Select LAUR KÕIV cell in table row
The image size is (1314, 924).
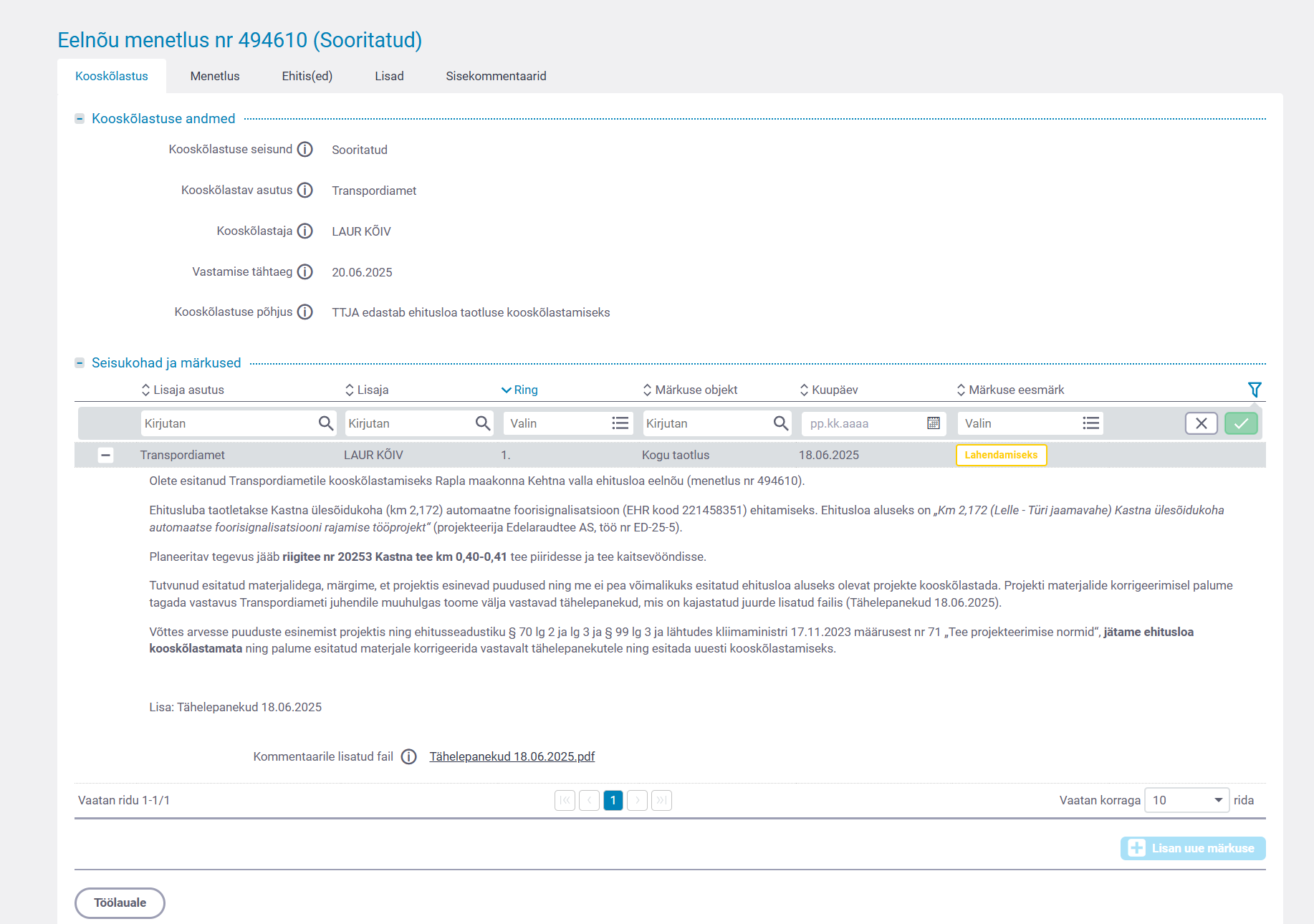(x=373, y=455)
